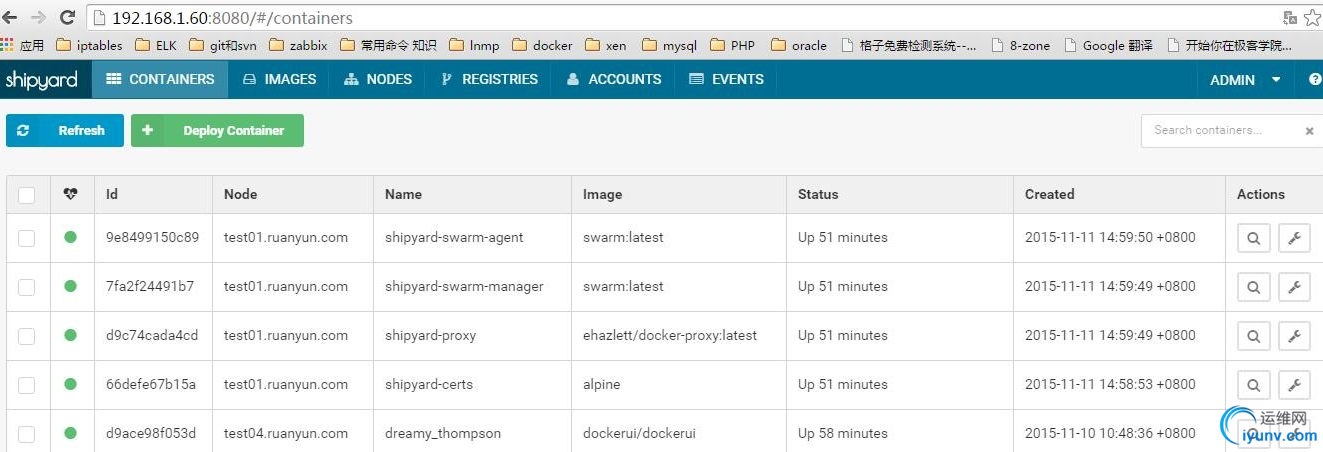Open the xen bookmark folder
Viewport: 1323px width, 452px height.
pyautogui.click(x=606, y=45)
